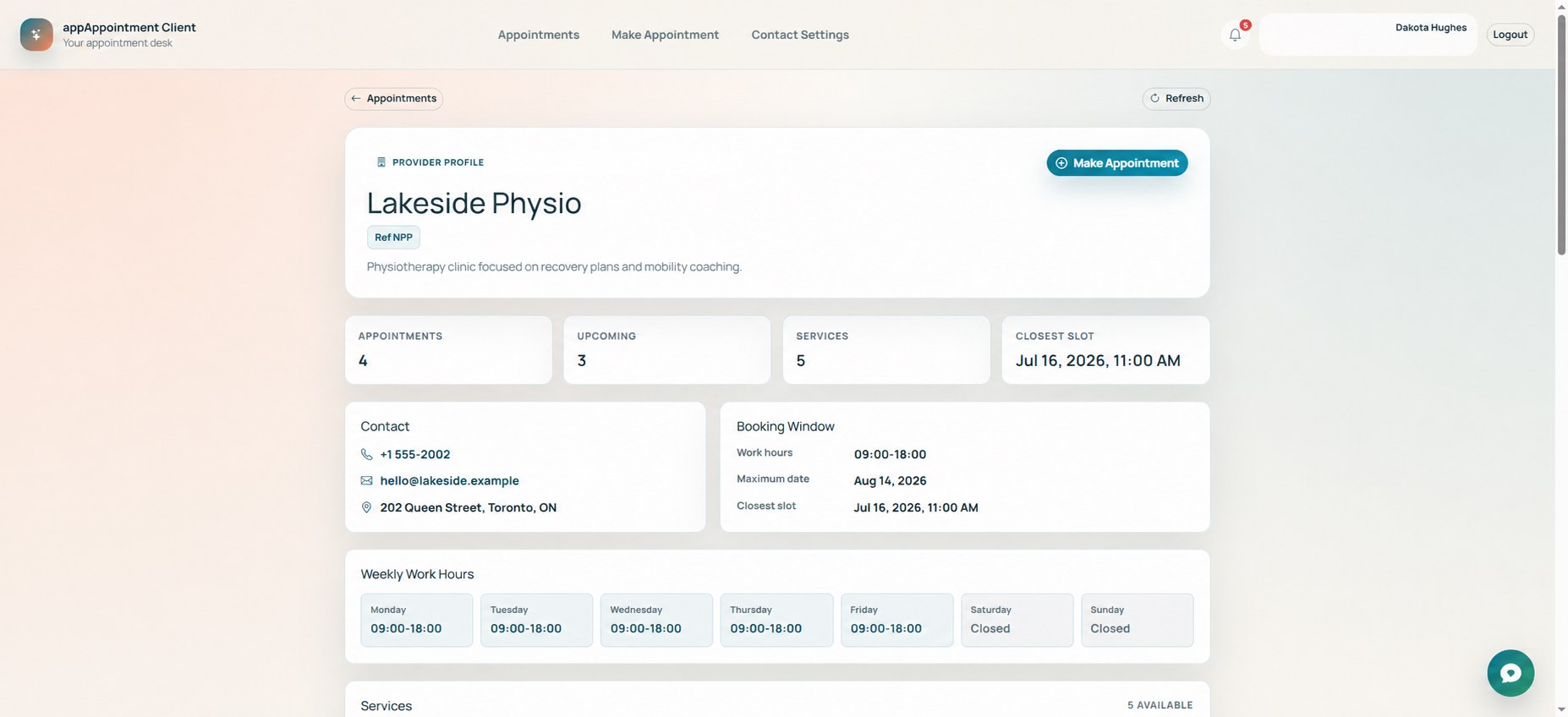1568x717 pixels.
Task: Click the building icon next to Provider Profile
Action: pyautogui.click(x=381, y=162)
